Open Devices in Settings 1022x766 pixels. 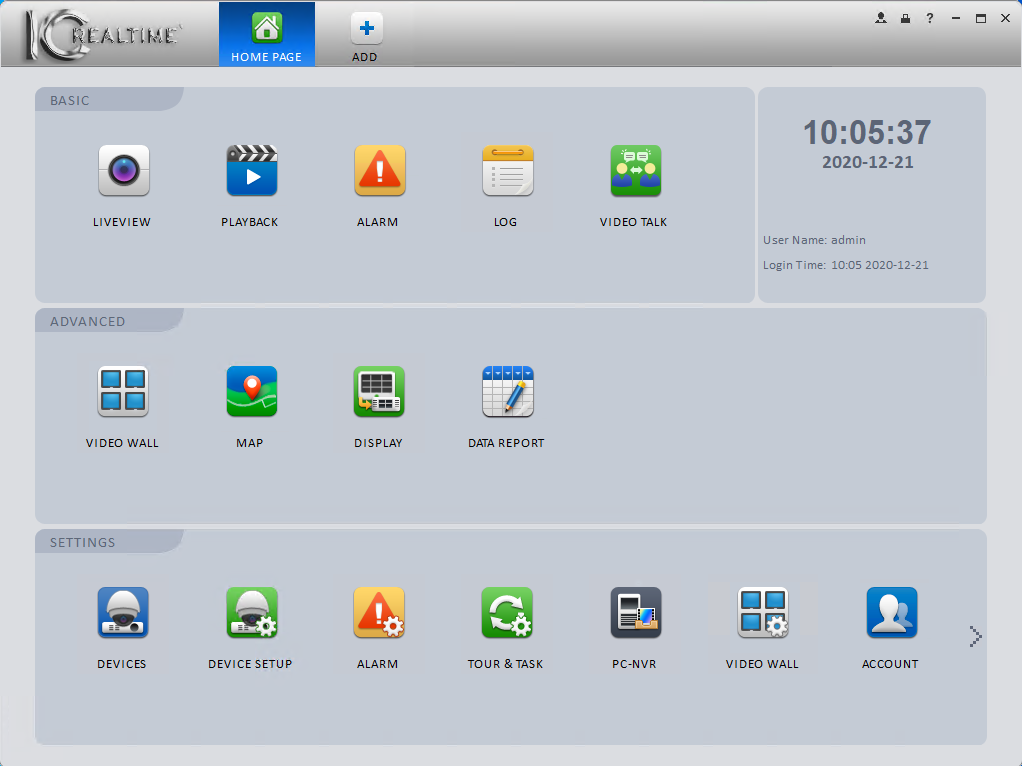123,612
